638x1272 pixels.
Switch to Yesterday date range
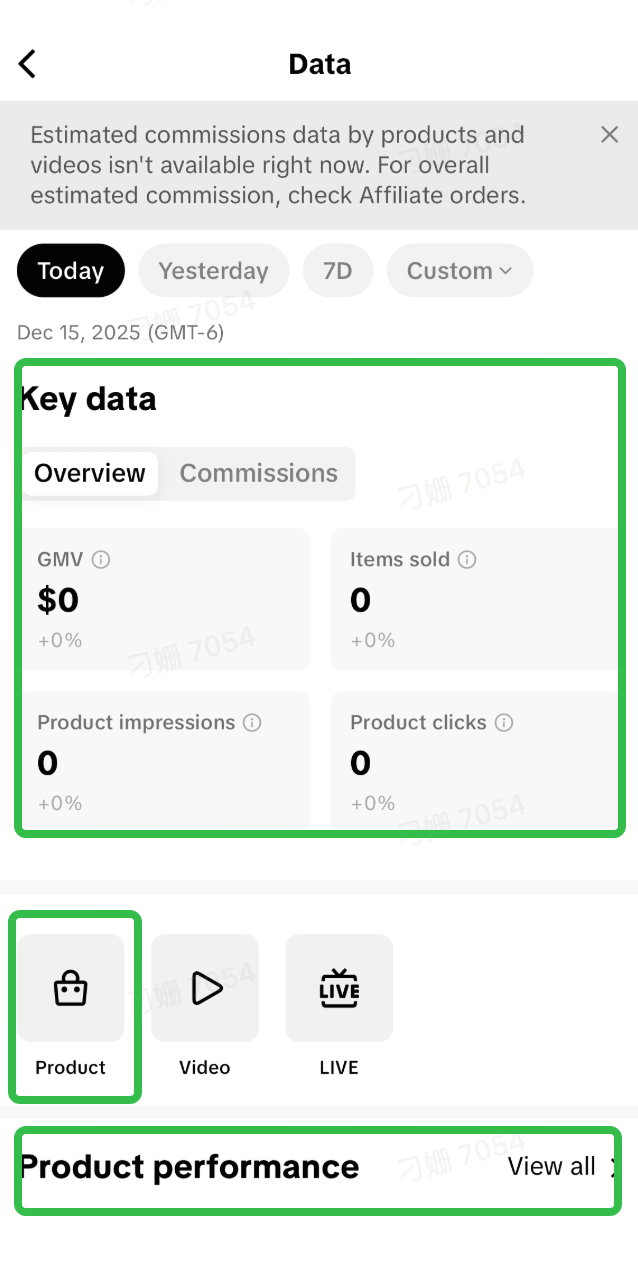[x=213, y=271]
